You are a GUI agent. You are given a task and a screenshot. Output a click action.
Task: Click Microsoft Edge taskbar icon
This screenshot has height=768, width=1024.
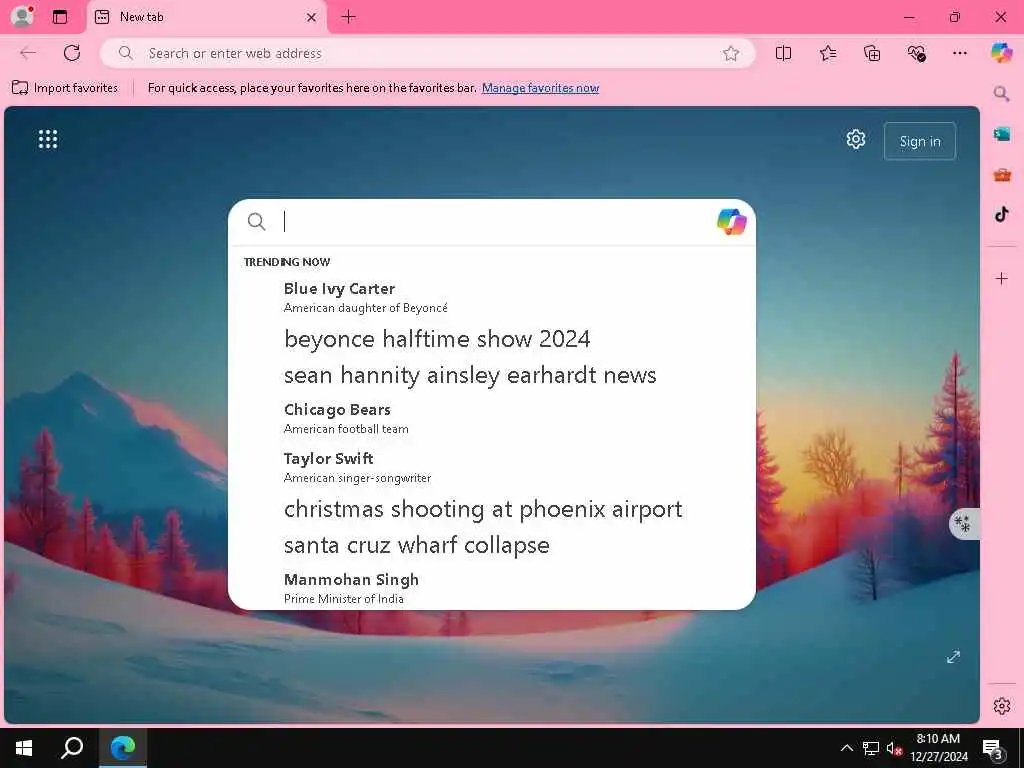(123, 748)
